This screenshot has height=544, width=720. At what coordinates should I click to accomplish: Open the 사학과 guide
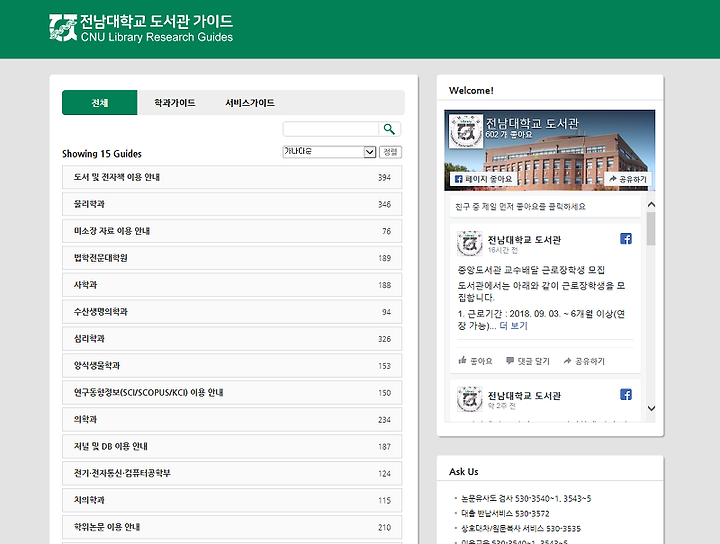click(x=232, y=285)
